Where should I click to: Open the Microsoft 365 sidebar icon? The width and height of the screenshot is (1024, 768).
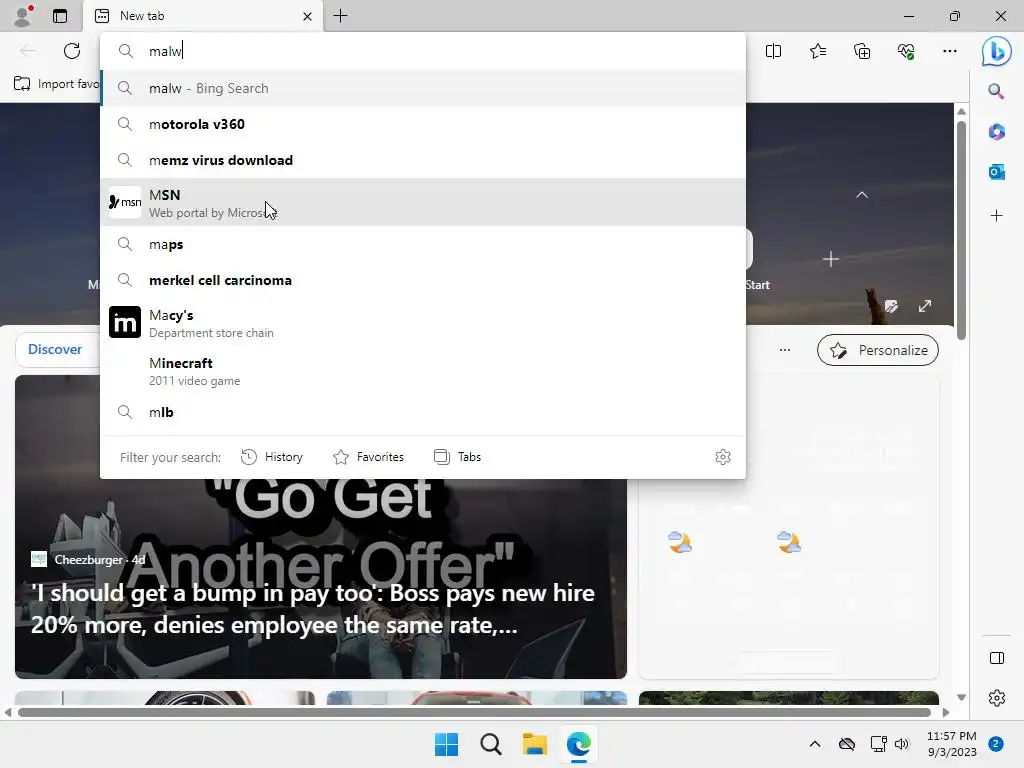click(x=997, y=132)
